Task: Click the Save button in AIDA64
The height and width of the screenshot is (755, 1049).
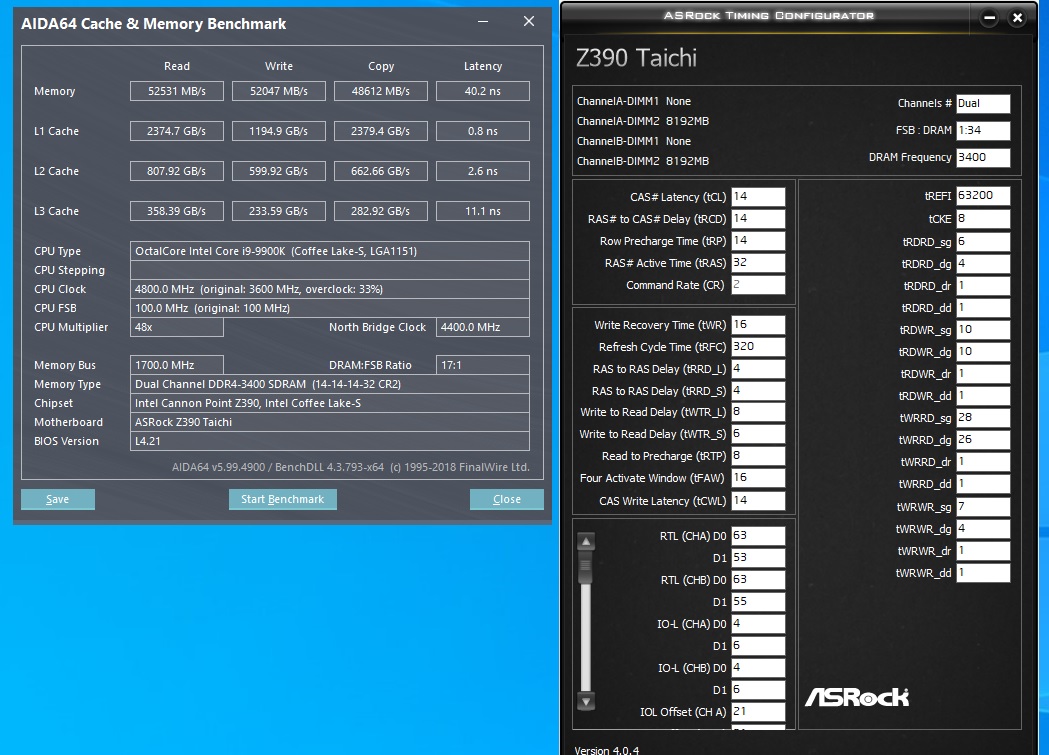Action: pyautogui.click(x=58, y=500)
